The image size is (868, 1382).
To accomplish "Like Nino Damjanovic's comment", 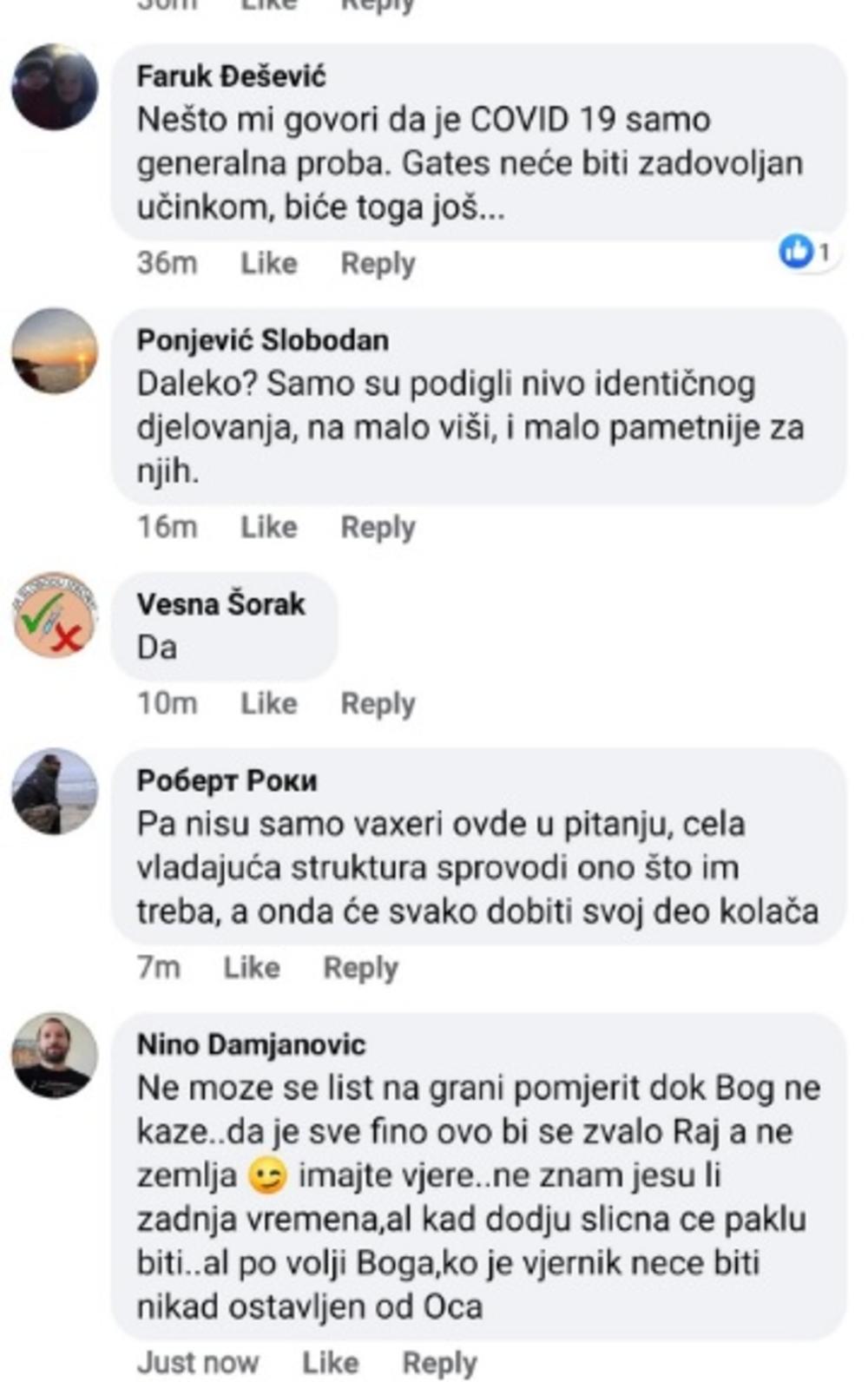I will coord(330,1363).
